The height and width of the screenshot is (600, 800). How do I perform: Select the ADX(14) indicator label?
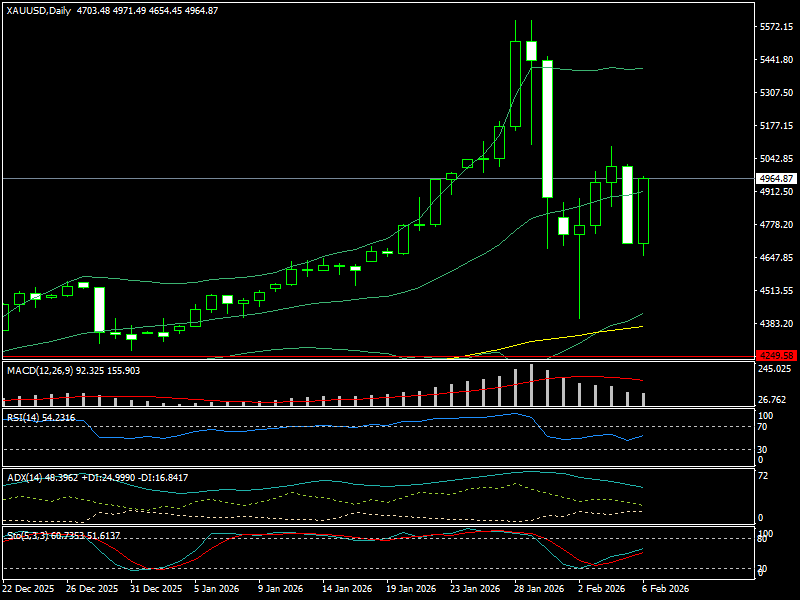pos(26,478)
